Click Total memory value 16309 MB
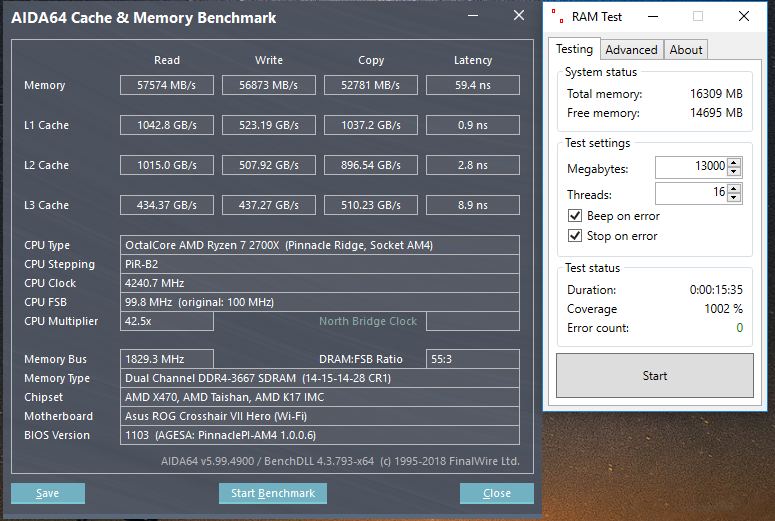Viewport: 775px width, 521px height. click(x=716, y=94)
